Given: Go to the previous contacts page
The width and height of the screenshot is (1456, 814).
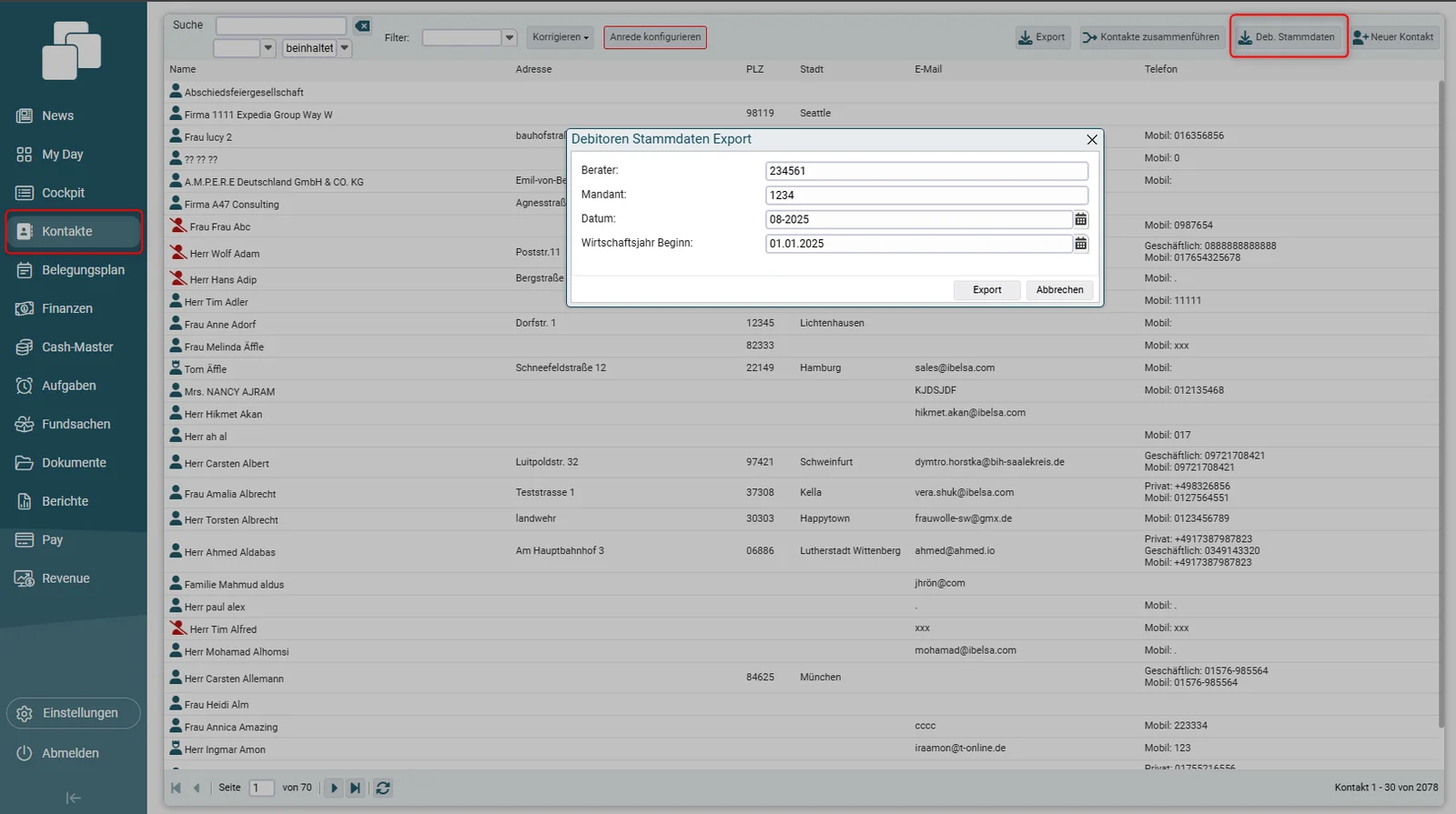Looking at the screenshot, I should (197, 789).
